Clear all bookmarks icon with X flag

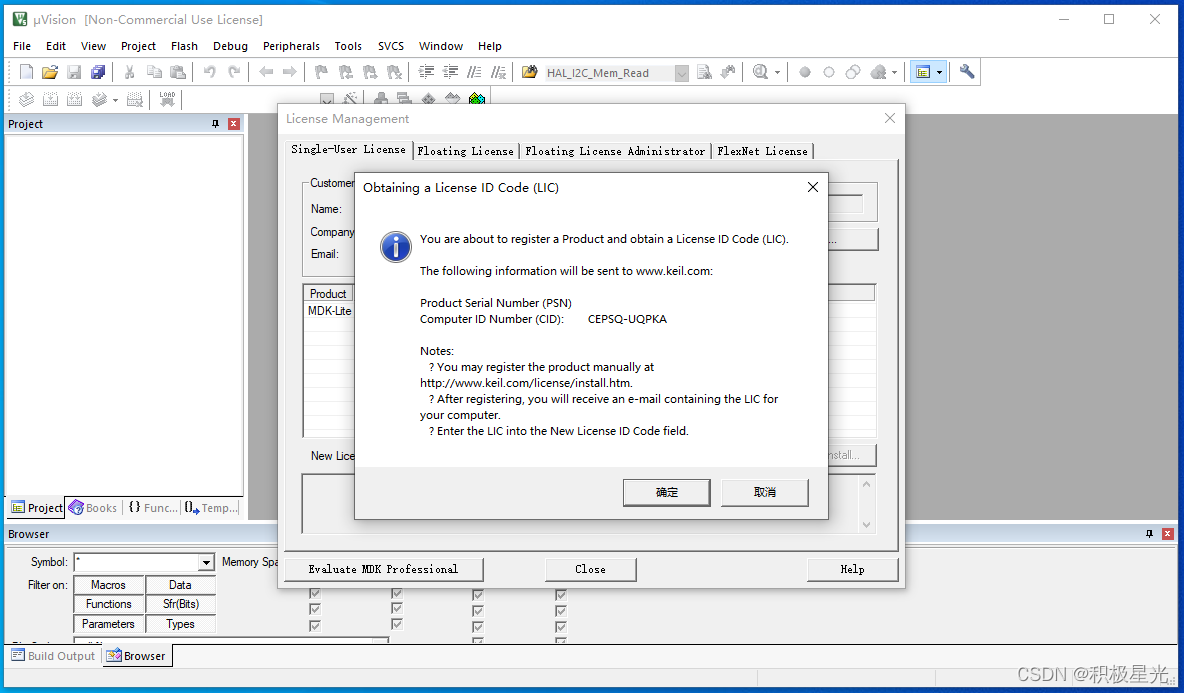394,72
